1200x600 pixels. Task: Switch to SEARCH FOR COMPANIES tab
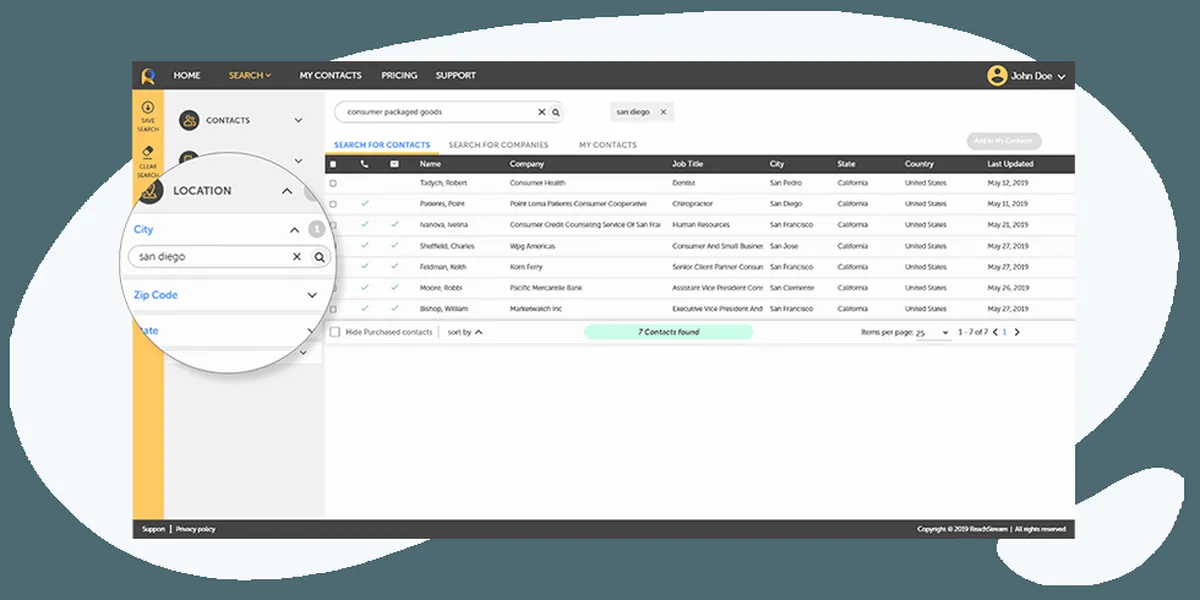[498, 145]
